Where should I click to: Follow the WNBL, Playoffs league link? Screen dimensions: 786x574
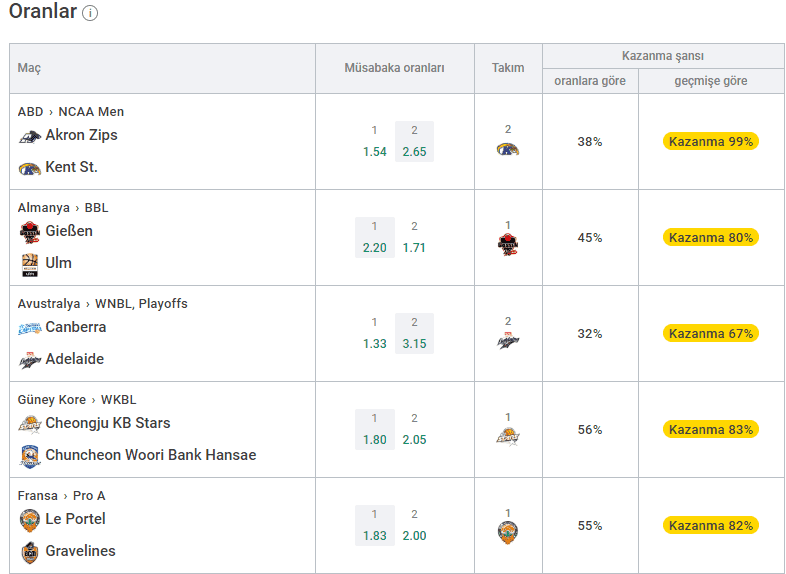coord(141,304)
